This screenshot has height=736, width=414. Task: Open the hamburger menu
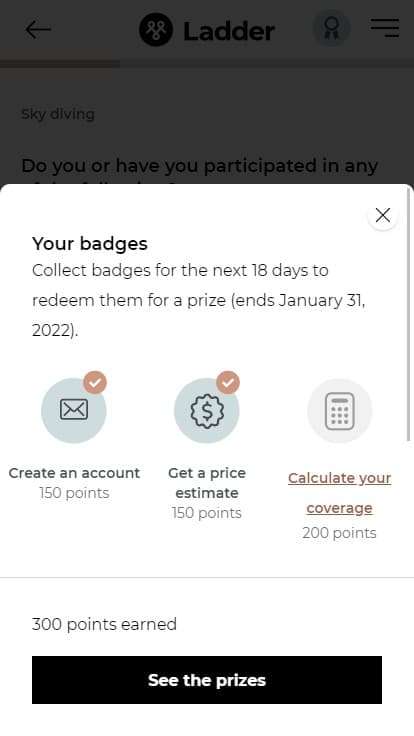[x=385, y=28]
